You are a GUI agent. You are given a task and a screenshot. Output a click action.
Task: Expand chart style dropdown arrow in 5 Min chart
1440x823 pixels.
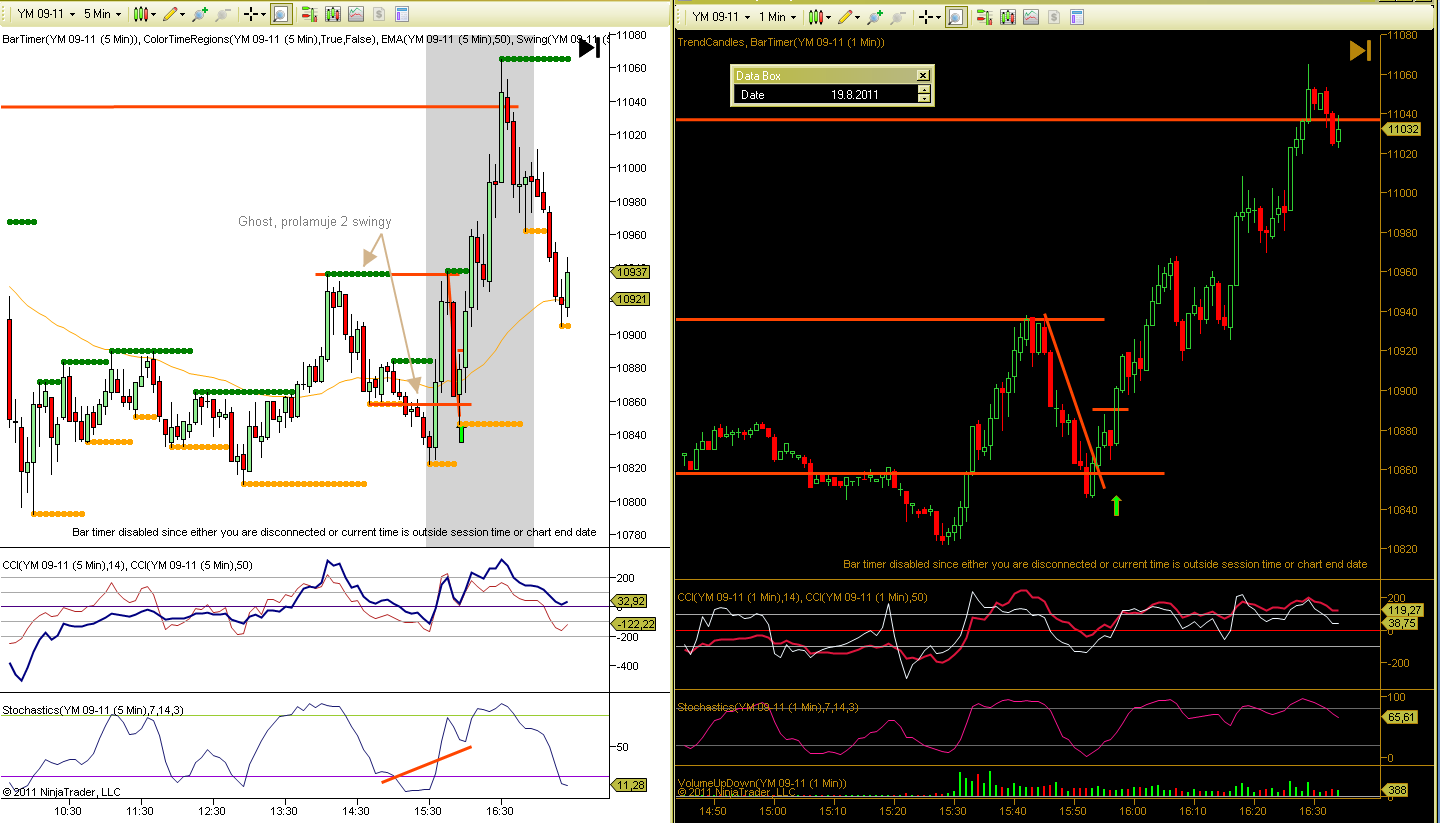(x=154, y=15)
